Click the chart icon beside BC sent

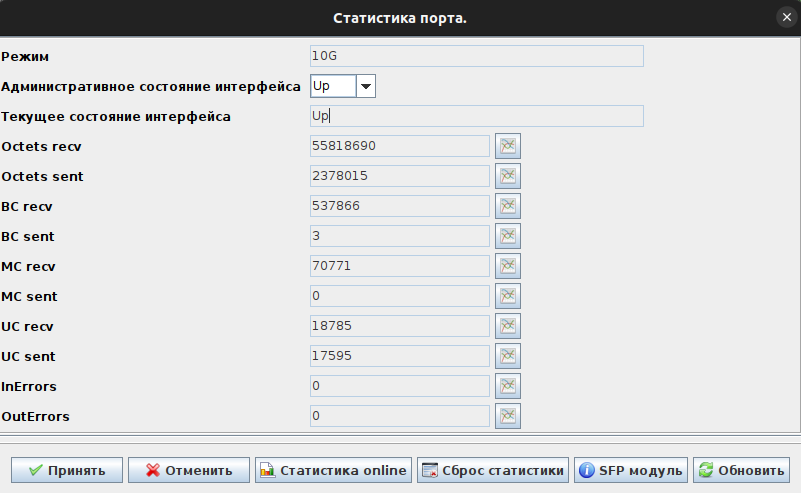509,236
